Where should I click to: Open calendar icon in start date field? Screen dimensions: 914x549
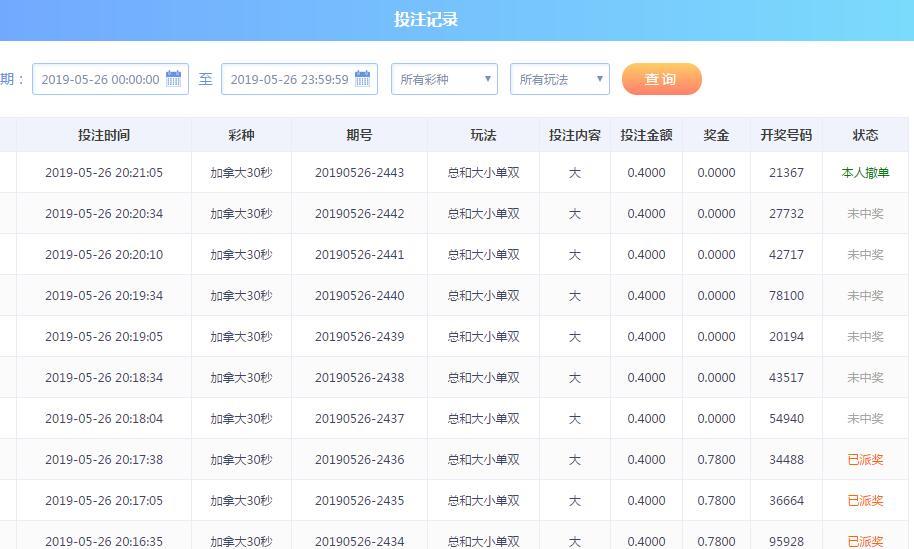(174, 79)
